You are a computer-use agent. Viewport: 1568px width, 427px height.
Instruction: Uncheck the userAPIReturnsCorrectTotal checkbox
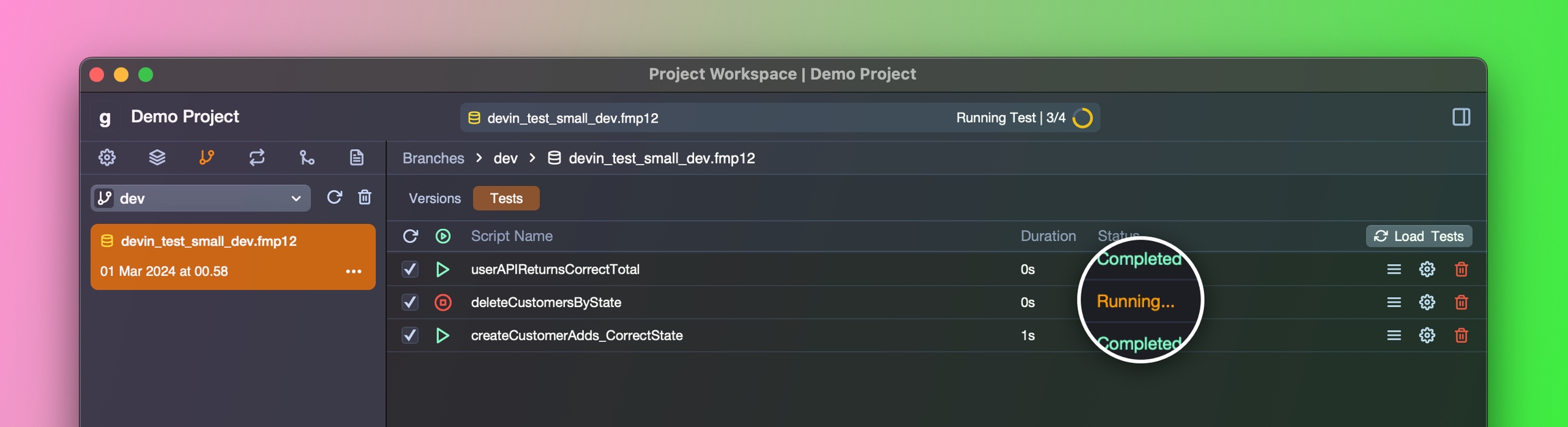point(410,270)
